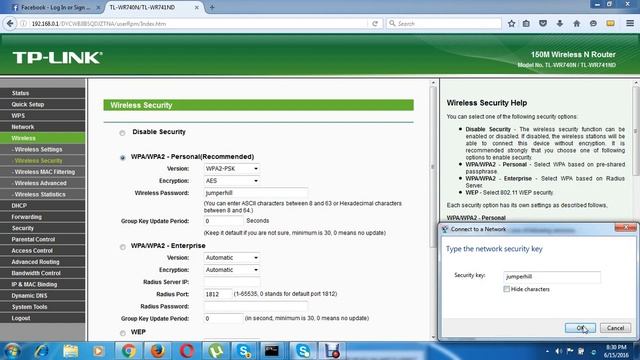Open Opera browser from taskbar
The image size is (640, 360).
coord(187,351)
